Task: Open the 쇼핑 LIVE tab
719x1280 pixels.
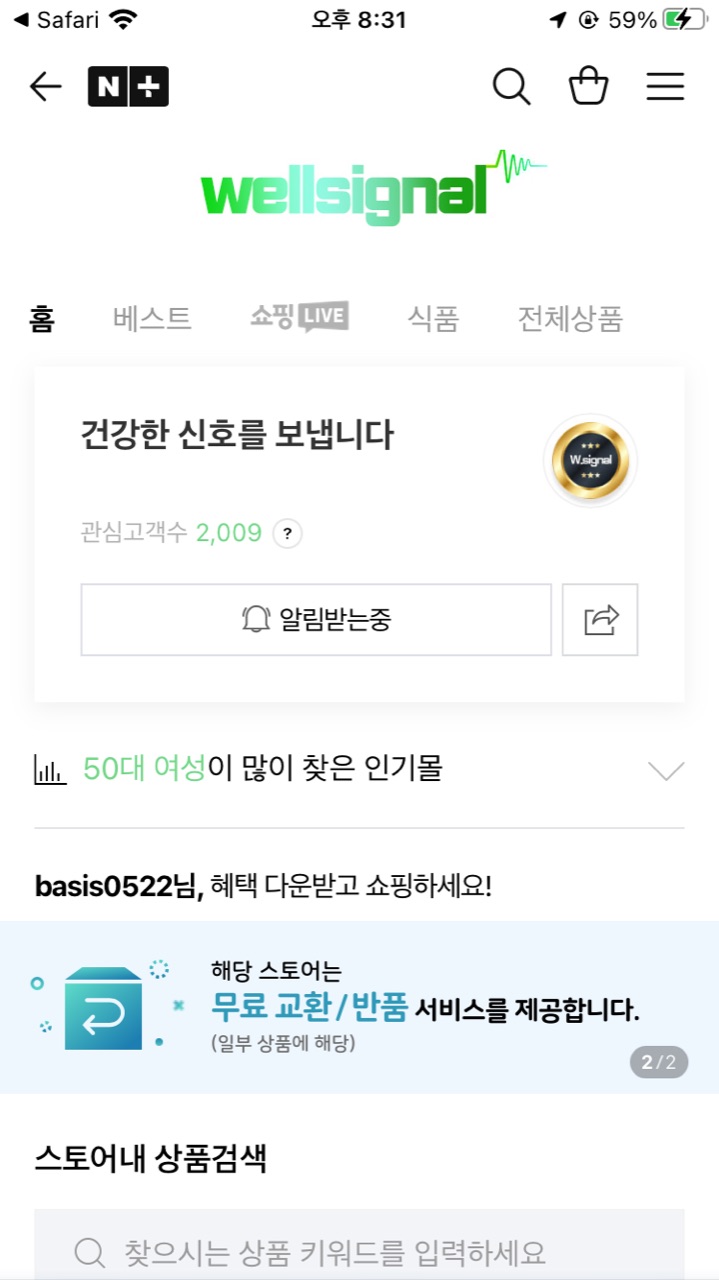Action: tap(299, 318)
